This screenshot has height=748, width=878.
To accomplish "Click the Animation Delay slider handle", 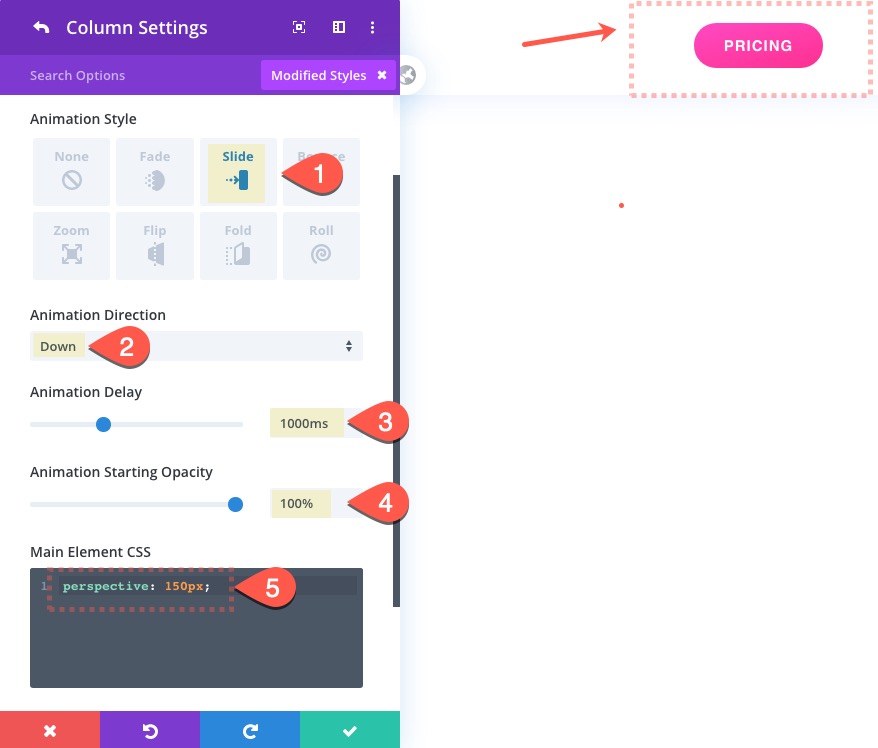I will pos(103,424).
